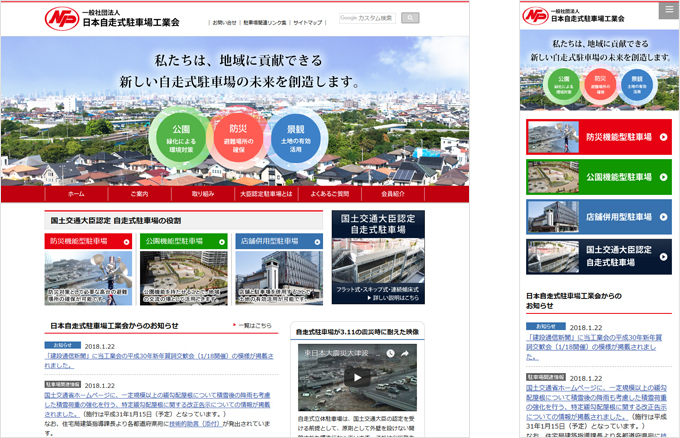Image resolution: width=680 pixels, height=438 pixels.
Task: Click the blue 景観 circle on desktop banner
Action: click(295, 135)
